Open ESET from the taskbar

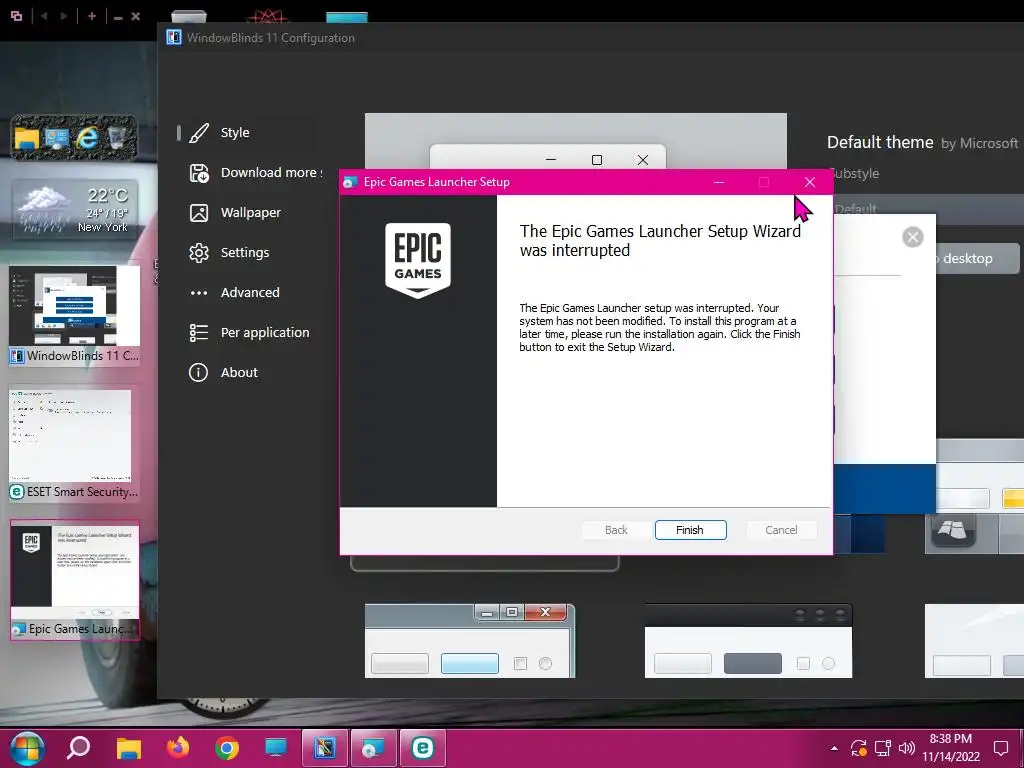point(423,748)
